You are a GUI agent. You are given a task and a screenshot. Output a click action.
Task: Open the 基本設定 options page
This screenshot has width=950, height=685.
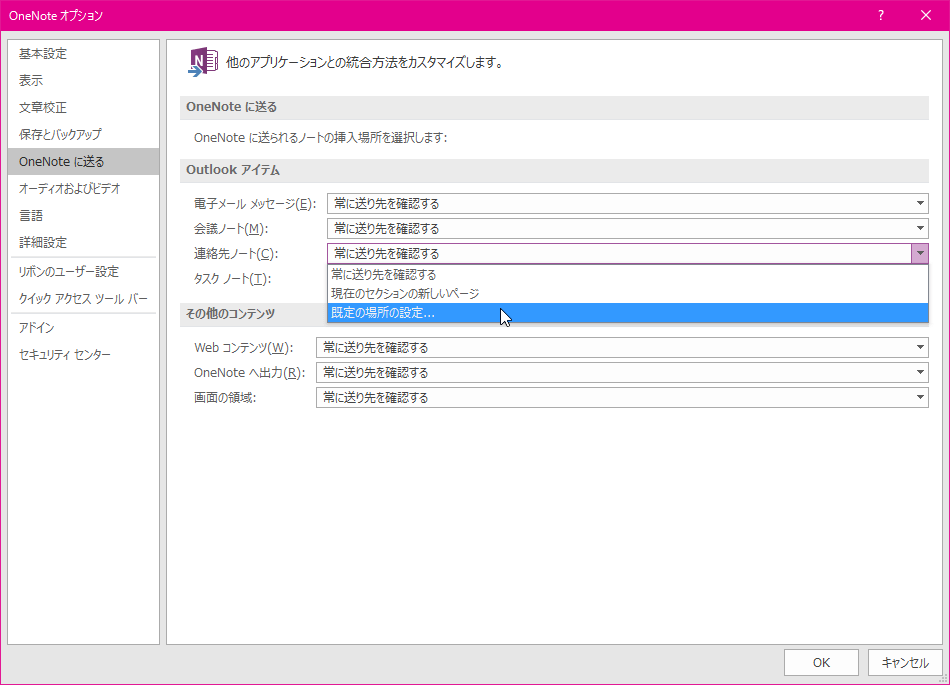pyautogui.click(x=84, y=53)
